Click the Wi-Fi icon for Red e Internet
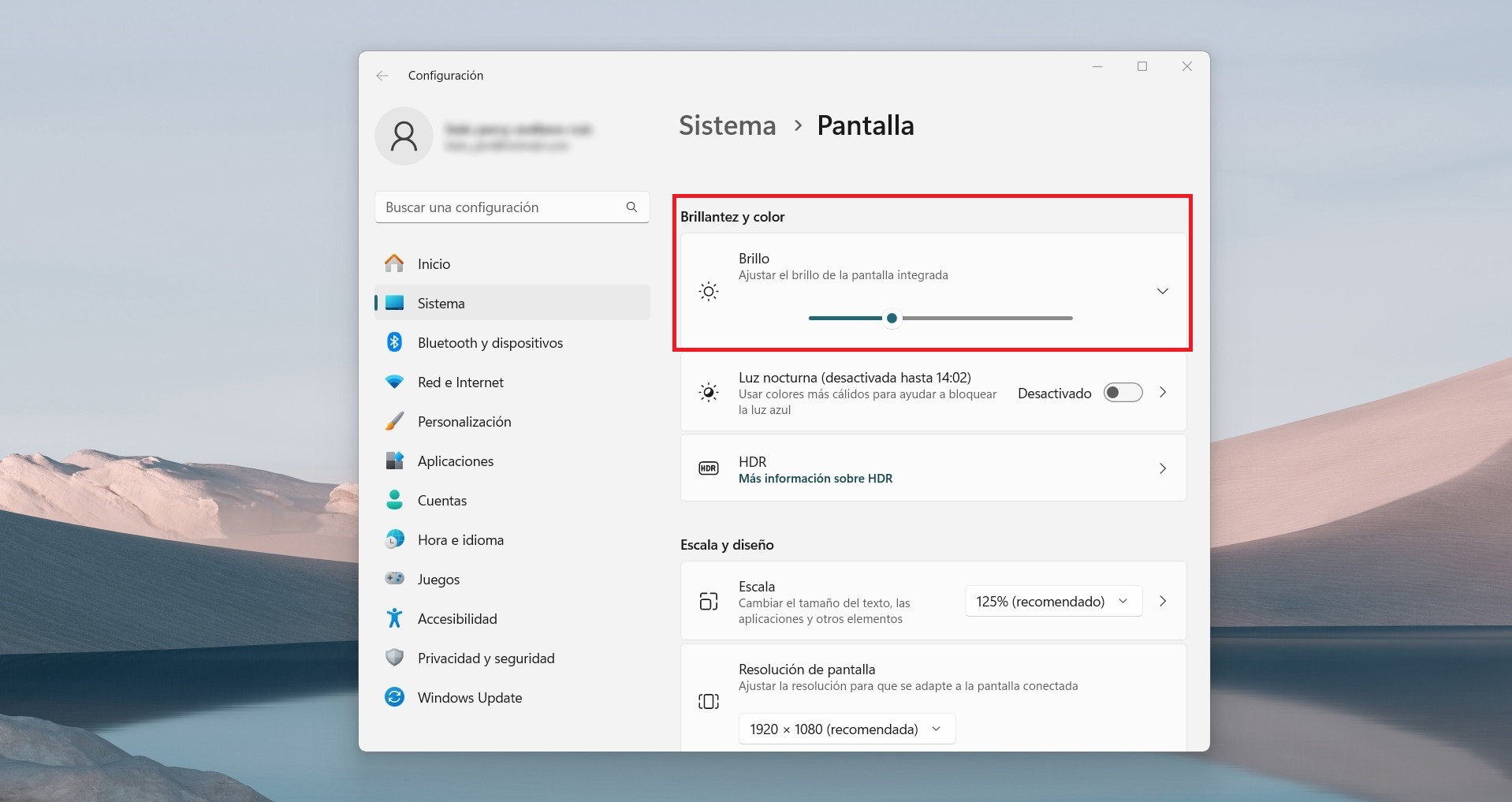This screenshot has height=802, width=1512. click(x=394, y=382)
